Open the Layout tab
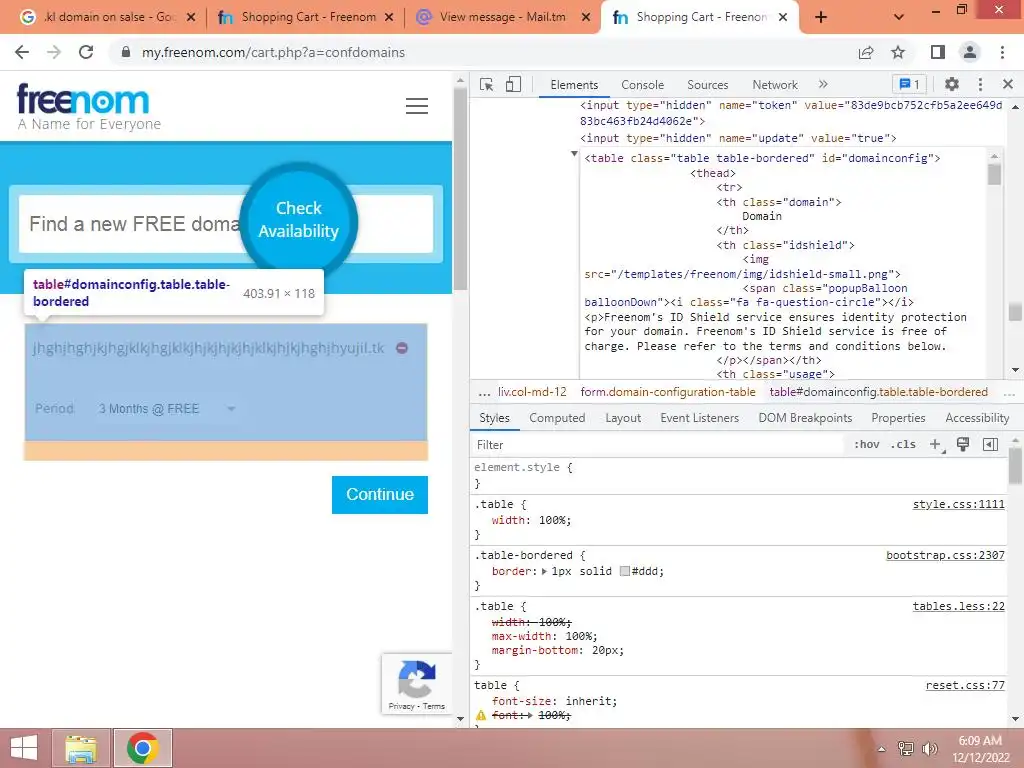This screenshot has height=768, width=1024. tap(623, 418)
